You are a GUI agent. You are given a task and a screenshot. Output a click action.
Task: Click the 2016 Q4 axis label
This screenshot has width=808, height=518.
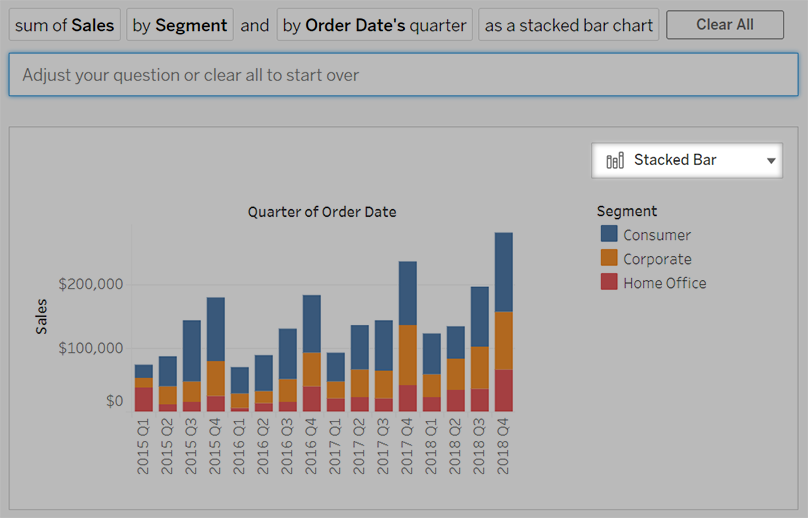pyautogui.click(x=311, y=447)
